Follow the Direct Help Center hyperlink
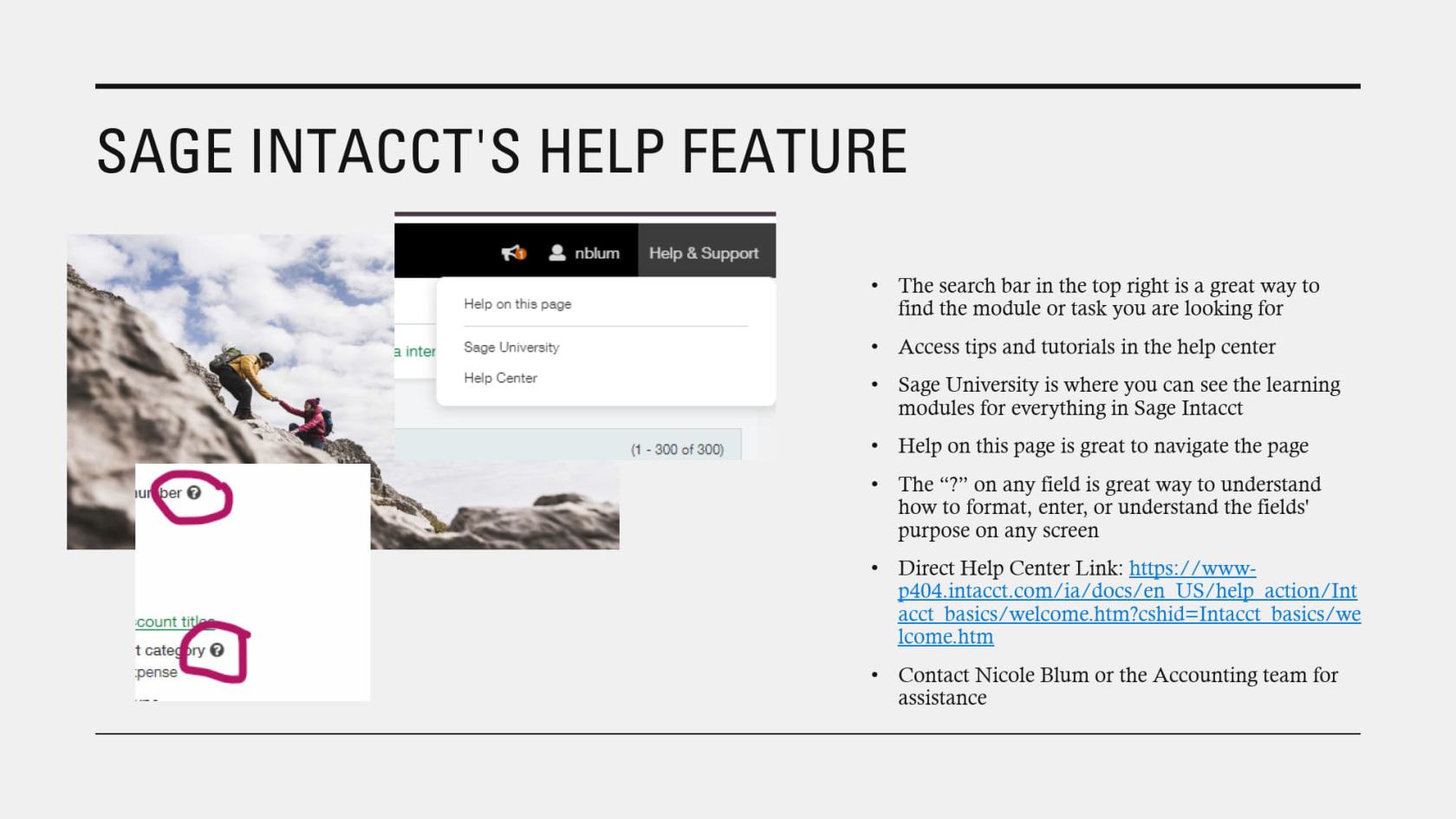1456x819 pixels. (x=1127, y=602)
